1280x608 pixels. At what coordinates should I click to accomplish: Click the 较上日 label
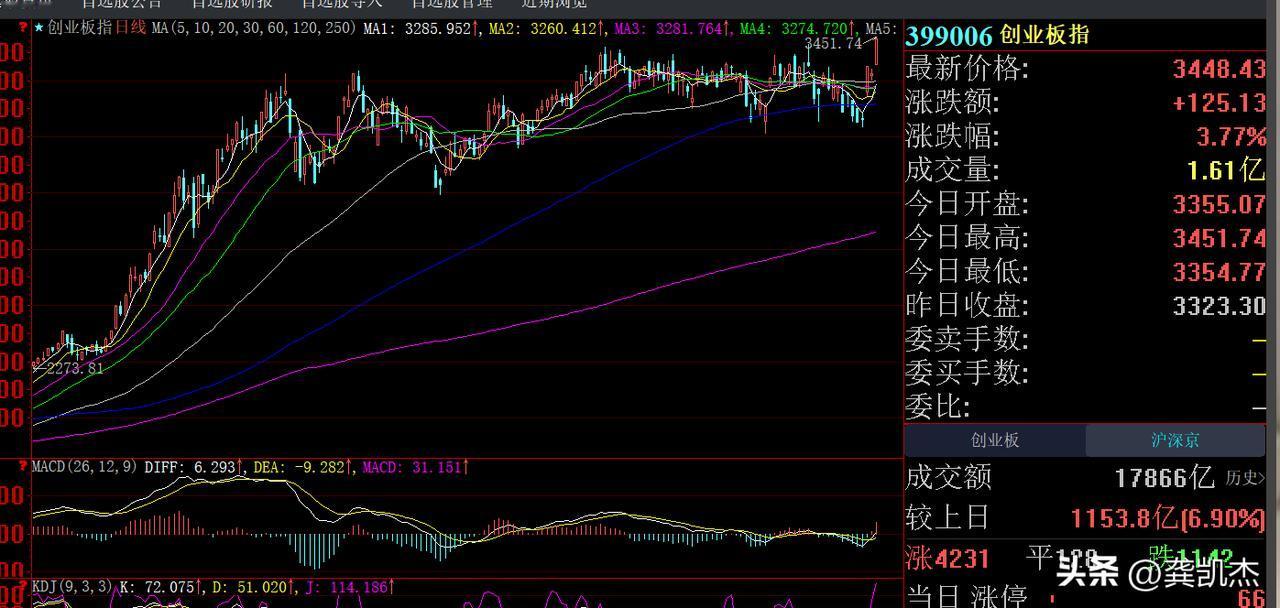(947, 518)
